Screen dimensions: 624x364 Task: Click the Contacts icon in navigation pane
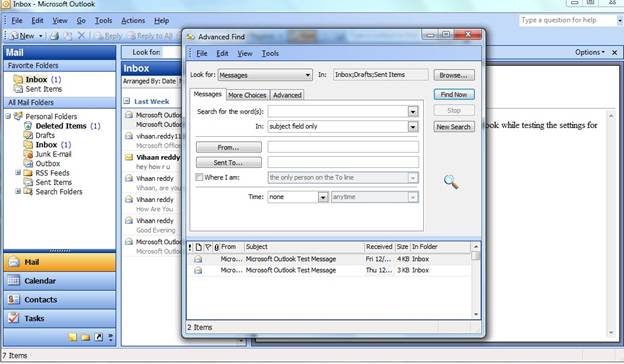[x=14, y=299]
